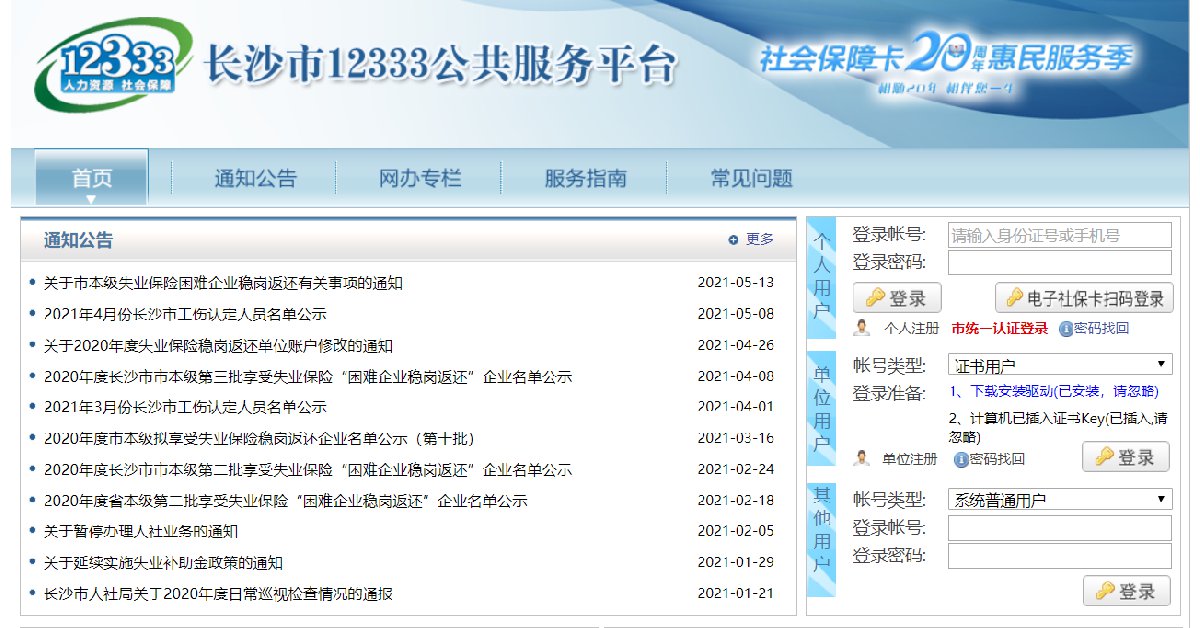
Task: Click the info icon for 个人用户 密码找回
Action: tap(1066, 328)
